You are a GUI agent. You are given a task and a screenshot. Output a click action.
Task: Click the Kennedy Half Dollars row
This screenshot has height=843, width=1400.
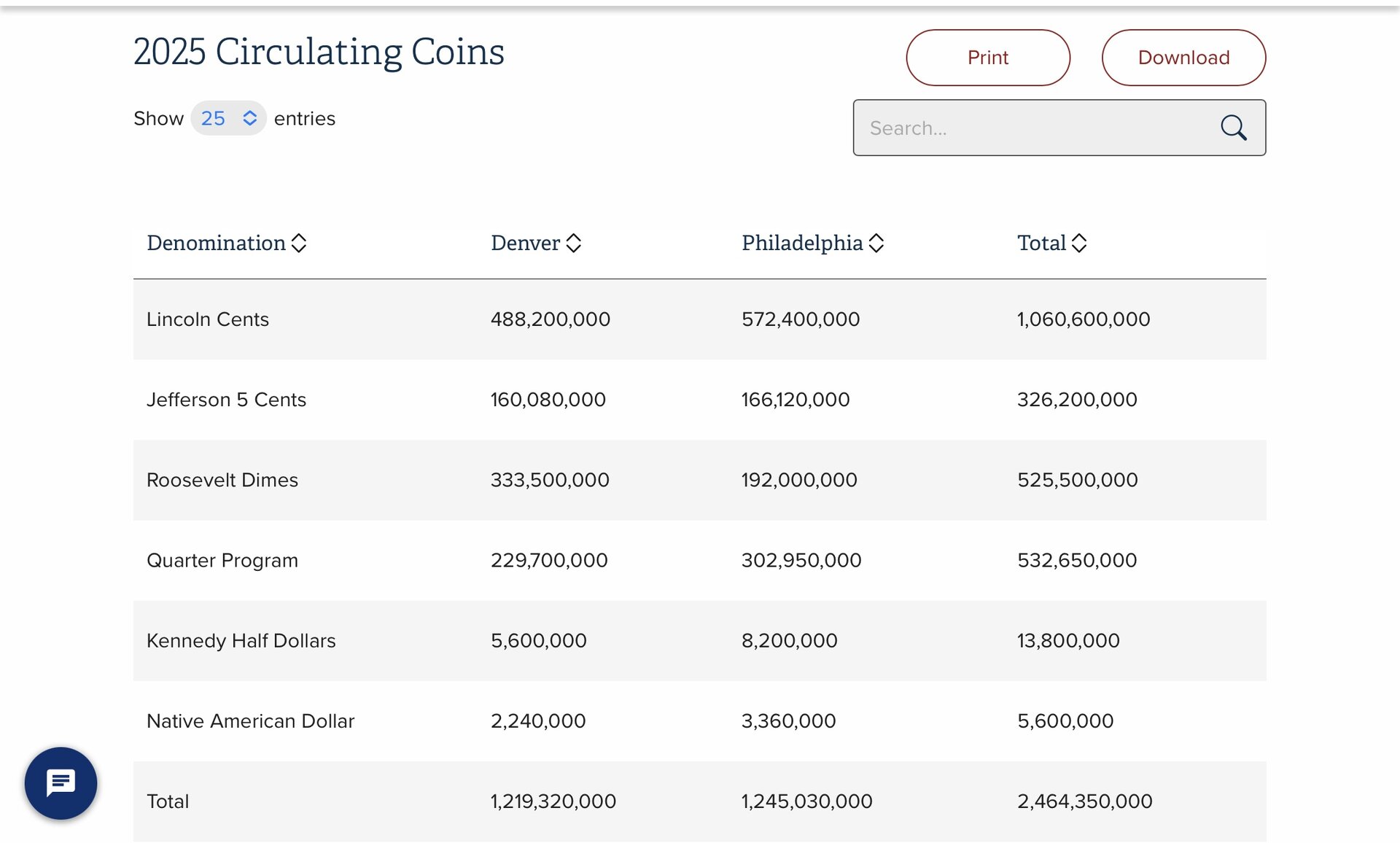[x=241, y=640]
